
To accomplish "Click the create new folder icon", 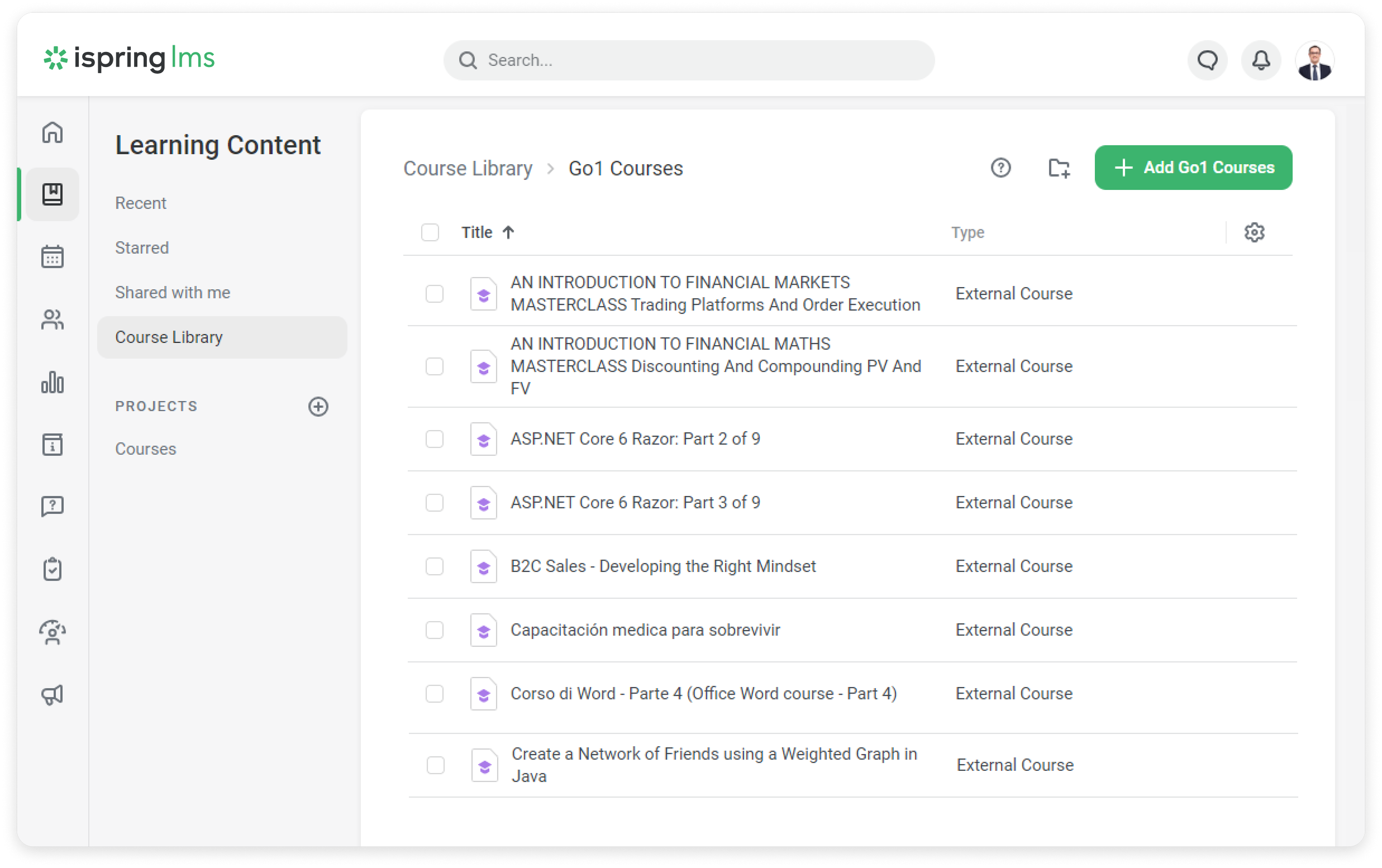I will pos(1059,168).
